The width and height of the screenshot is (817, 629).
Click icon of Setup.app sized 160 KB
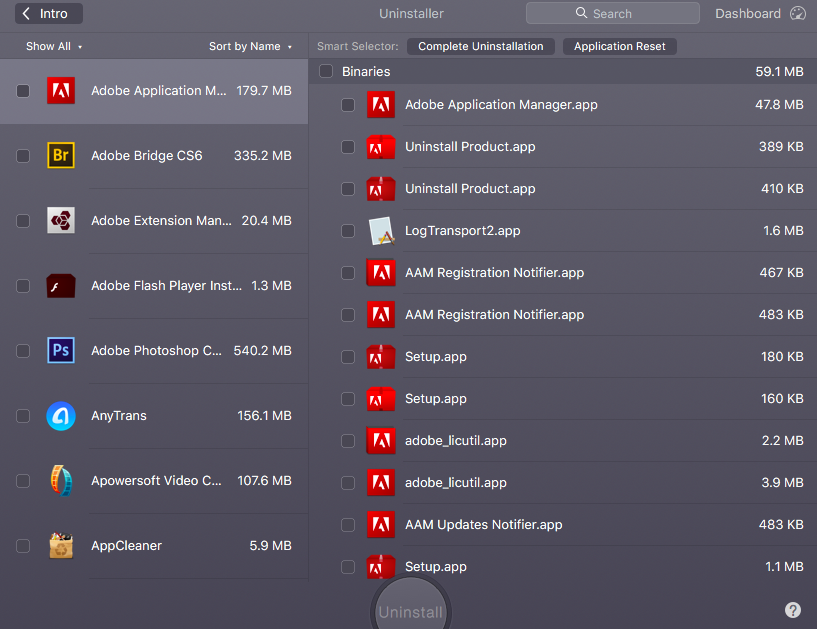(381, 399)
